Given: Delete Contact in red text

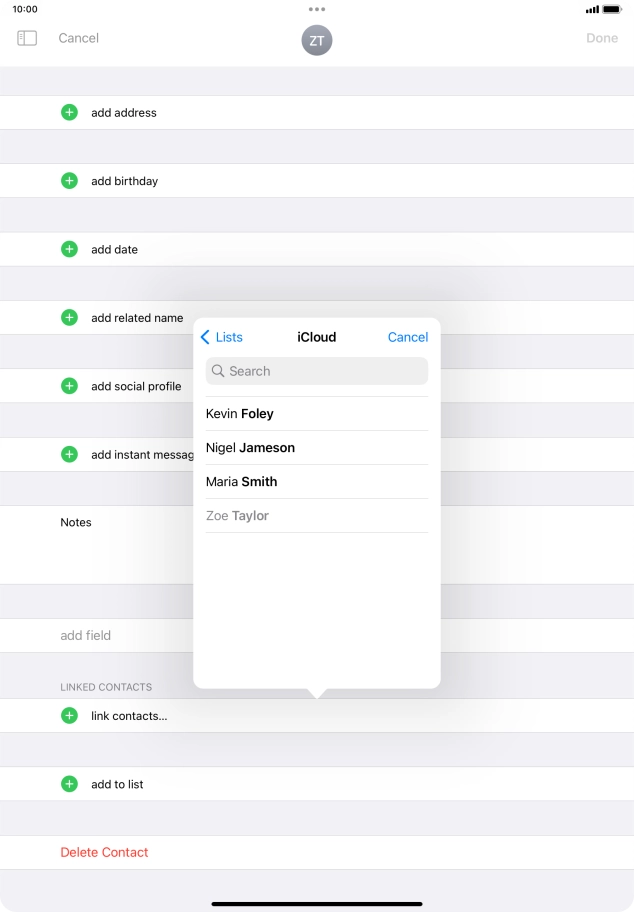Looking at the screenshot, I should (x=104, y=852).
